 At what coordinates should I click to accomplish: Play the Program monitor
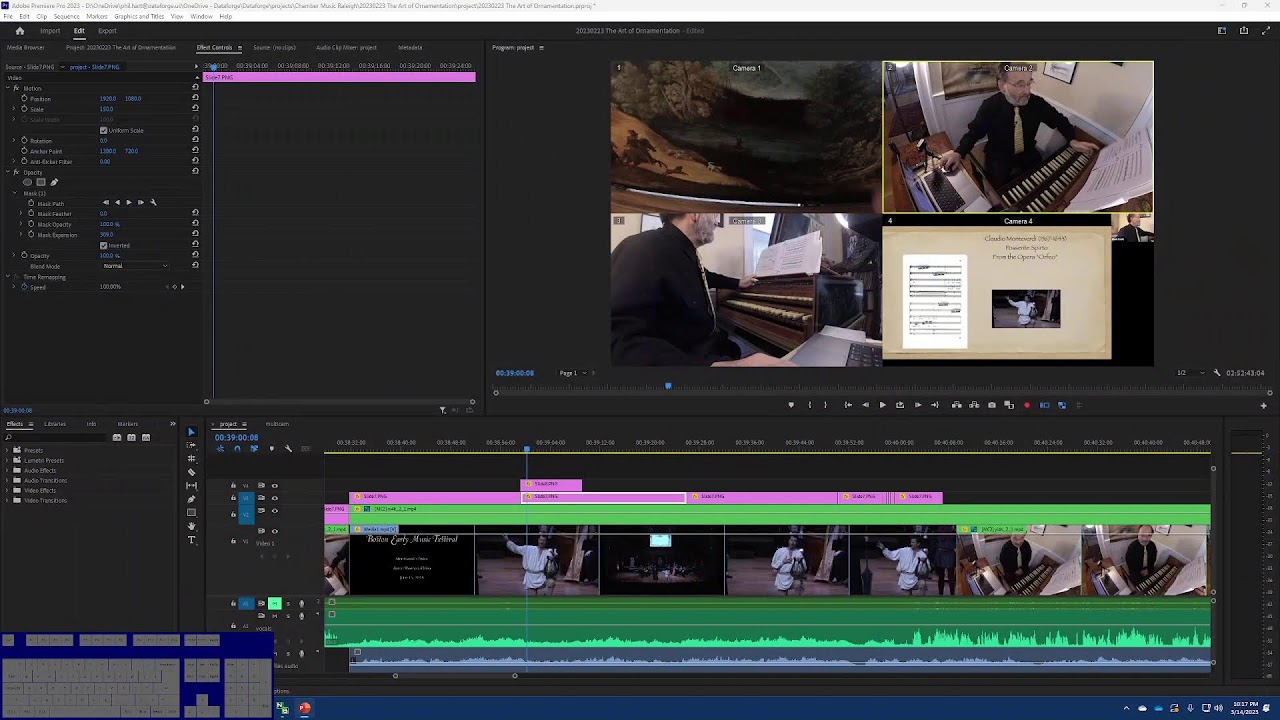[x=882, y=405]
